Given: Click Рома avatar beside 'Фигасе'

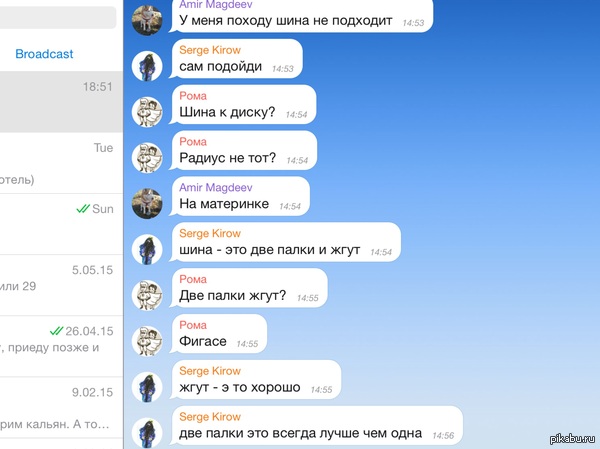Looking at the screenshot, I should tap(147, 341).
